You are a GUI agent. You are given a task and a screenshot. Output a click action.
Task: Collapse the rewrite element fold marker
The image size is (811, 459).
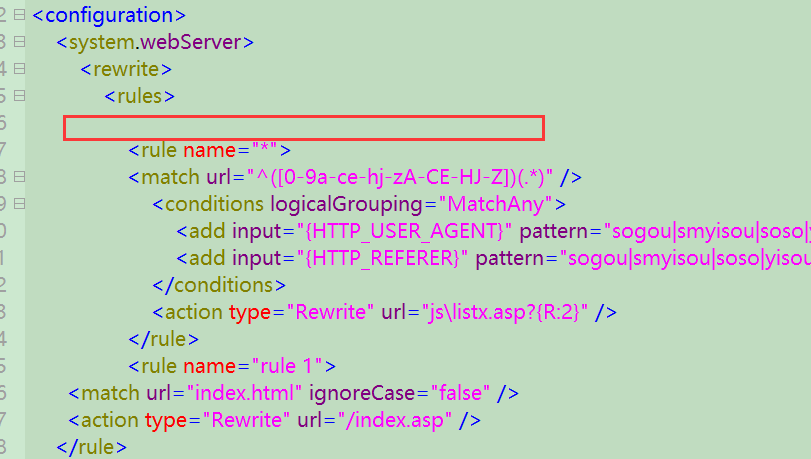pyautogui.click(x=21, y=70)
